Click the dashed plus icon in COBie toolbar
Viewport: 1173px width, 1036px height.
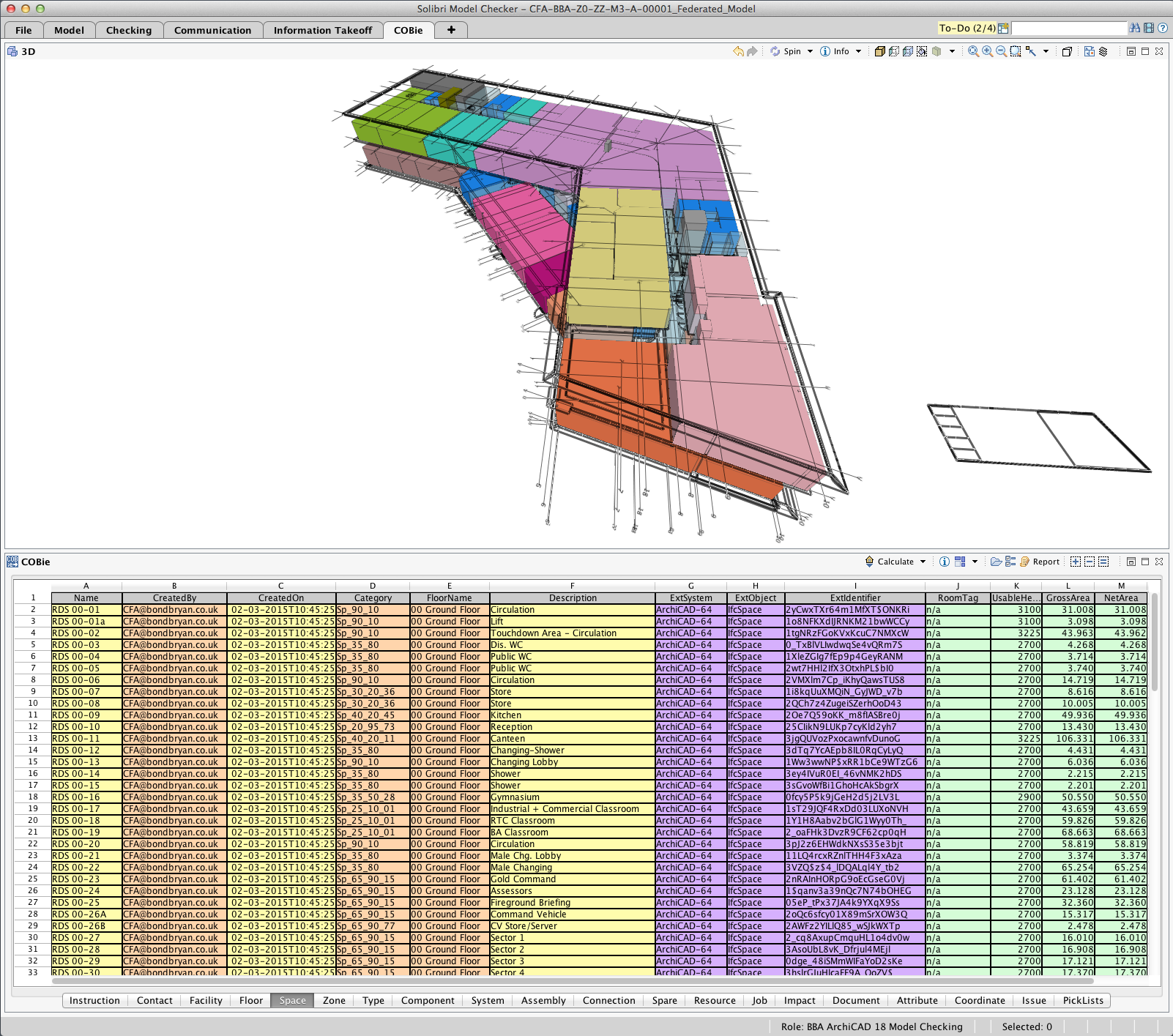point(1075,562)
